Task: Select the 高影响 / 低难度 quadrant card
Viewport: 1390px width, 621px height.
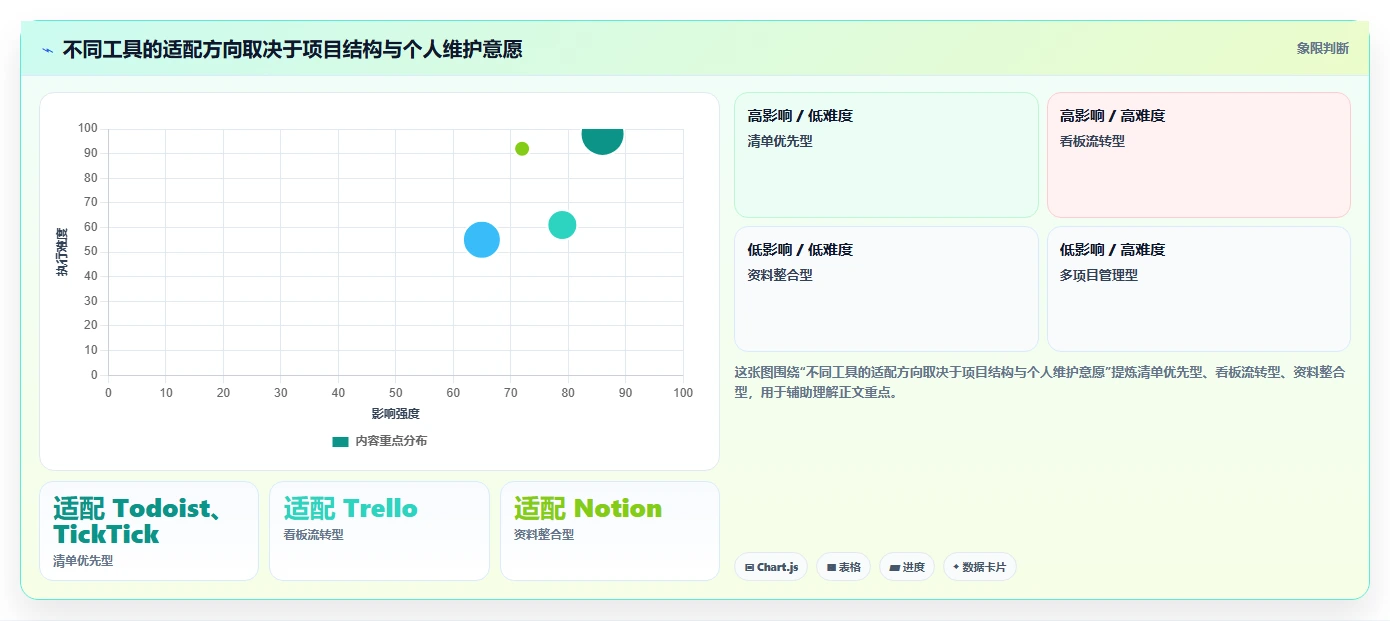Action: (886, 155)
